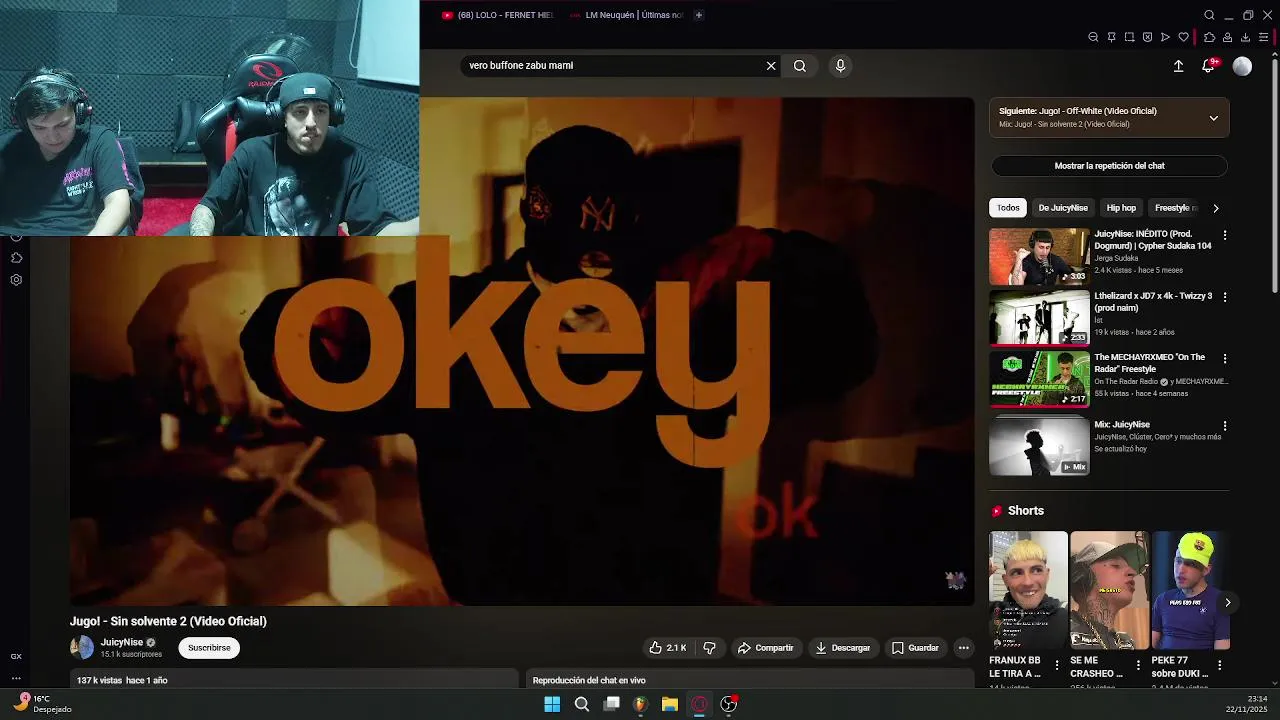
Task: Open JuicyNise INÉDITO Cypher Sudaka thumbnail
Action: point(1039,257)
